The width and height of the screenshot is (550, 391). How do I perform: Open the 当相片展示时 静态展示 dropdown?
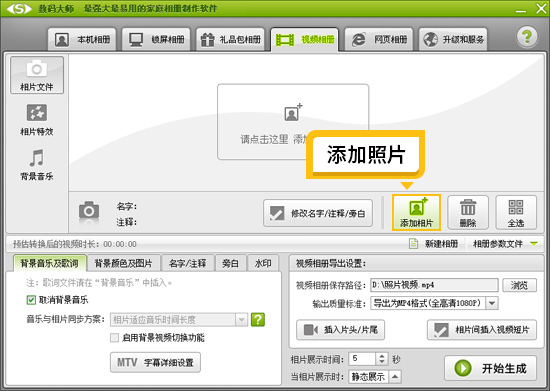tap(375, 377)
